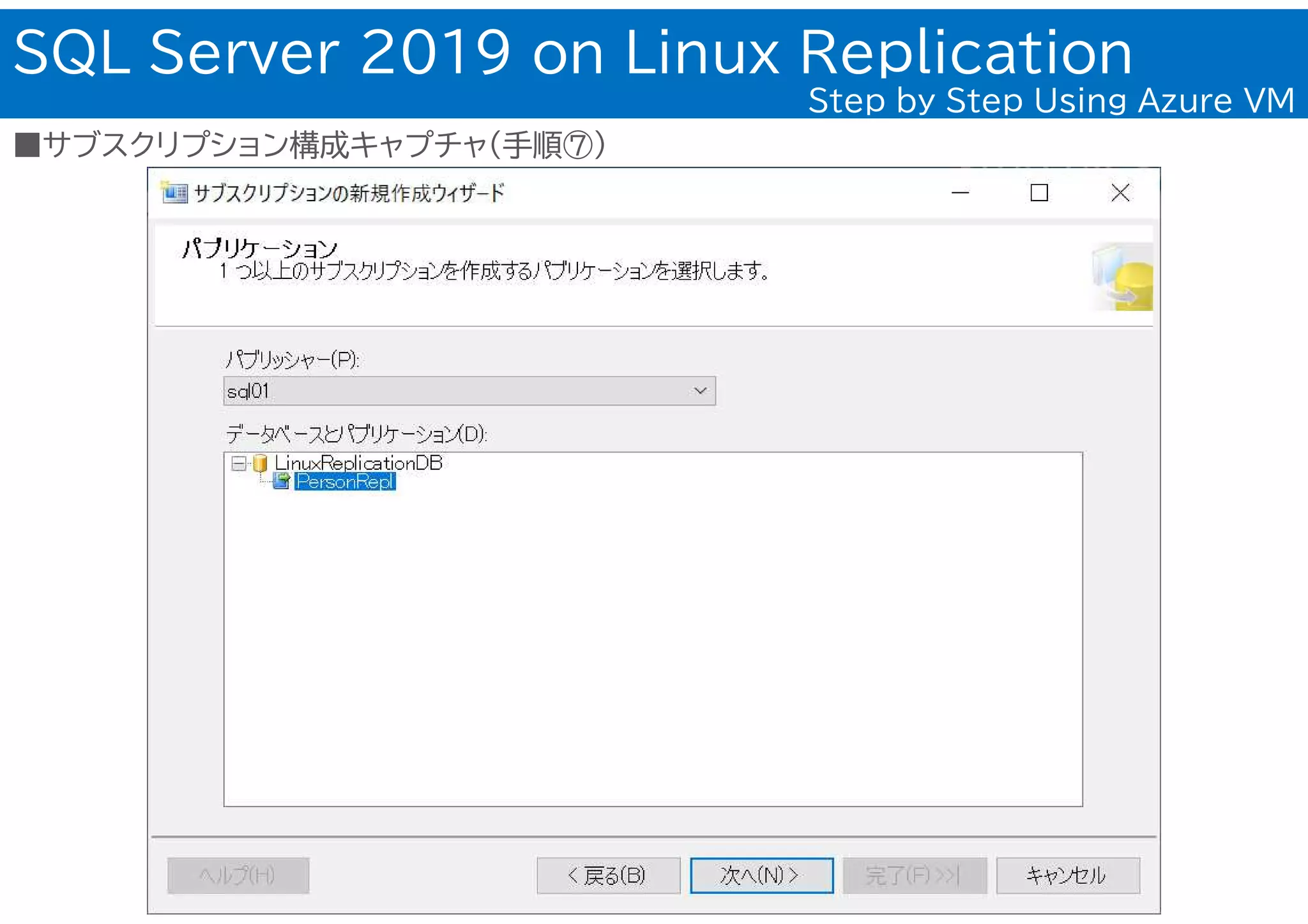Select the PersonRepl publication
This screenshot has width=1308, height=924.
point(346,481)
